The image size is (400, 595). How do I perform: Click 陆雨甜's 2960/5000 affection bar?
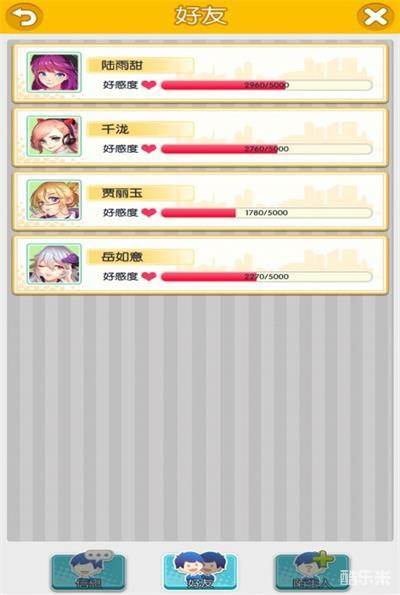click(x=266, y=85)
